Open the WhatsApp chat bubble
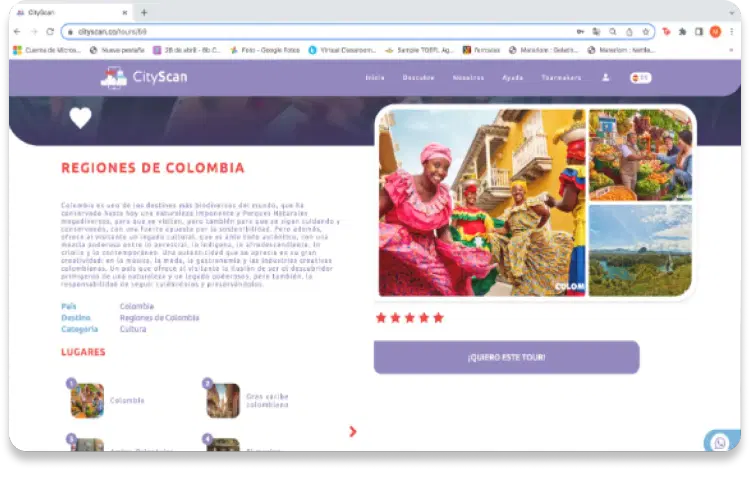The height and width of the screenshot is (485, 750). click(x=720, y=442)
